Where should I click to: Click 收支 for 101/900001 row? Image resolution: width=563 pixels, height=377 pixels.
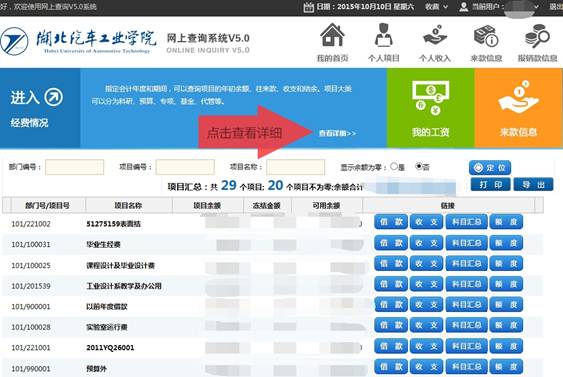point(426,304)
